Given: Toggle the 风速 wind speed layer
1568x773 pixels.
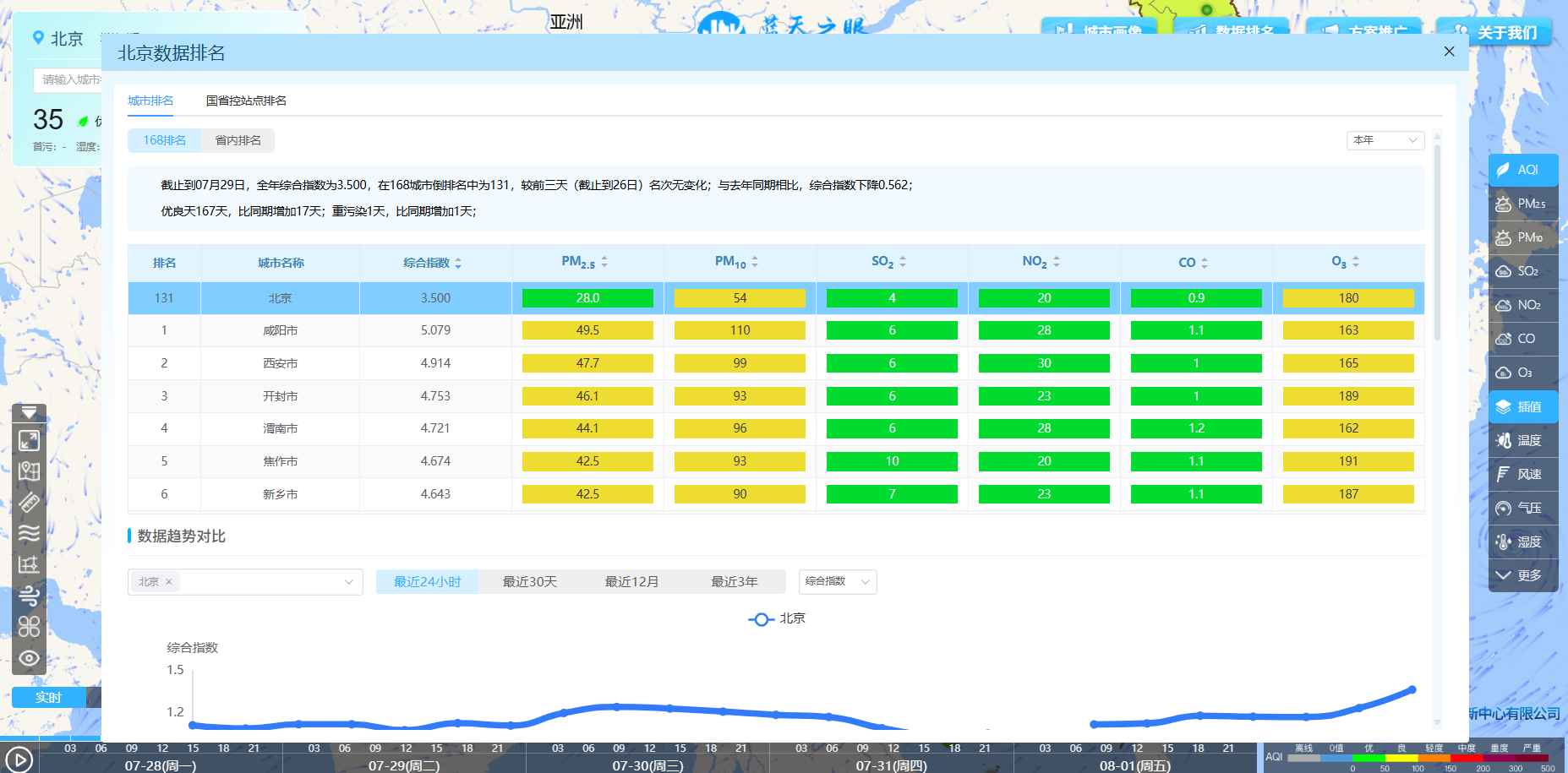Looking at the screenshot, I should pos(1523,474).
